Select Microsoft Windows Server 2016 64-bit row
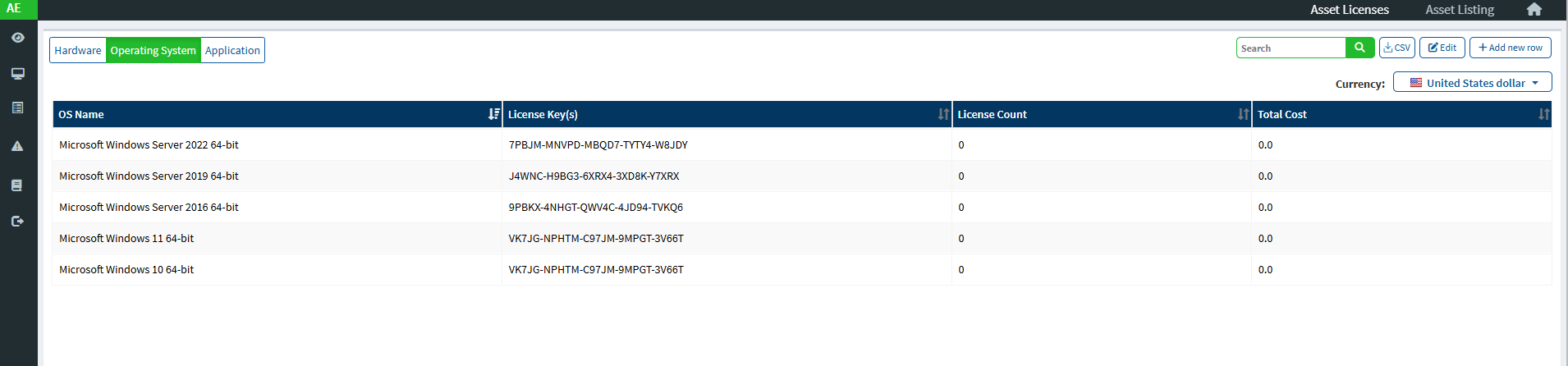Viewport: 1568px width, 366px height. [x=801, y=208]
